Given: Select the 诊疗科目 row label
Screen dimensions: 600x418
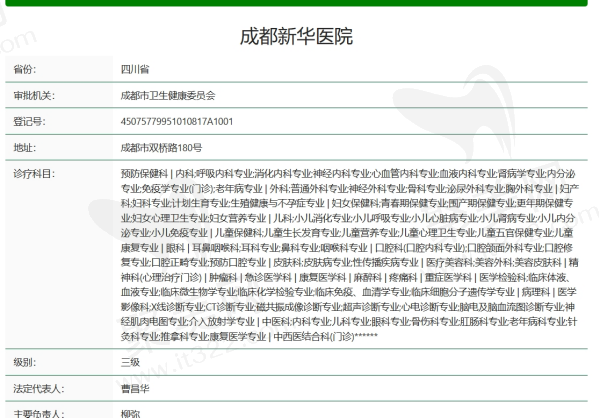Looking at the screenshot, I should click(34, 173).
